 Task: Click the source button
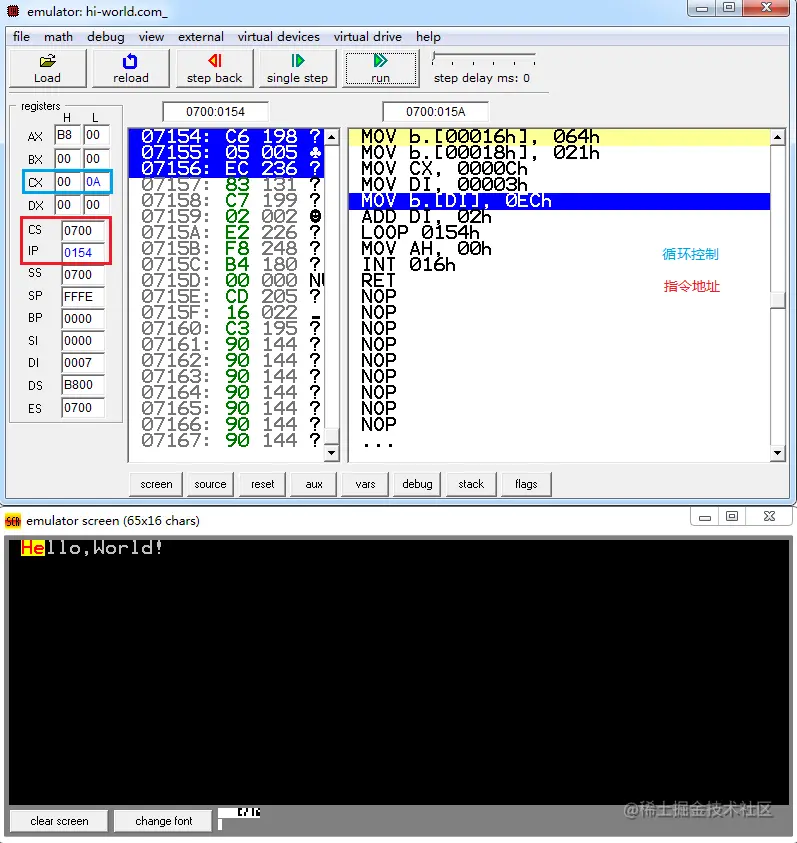coord(210,484)
